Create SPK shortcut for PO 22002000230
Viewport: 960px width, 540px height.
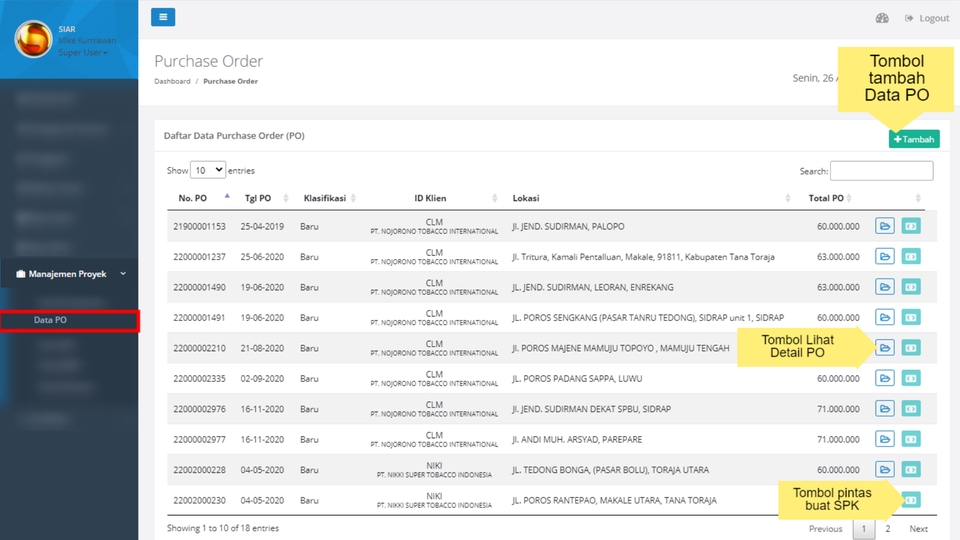(912, 500)
